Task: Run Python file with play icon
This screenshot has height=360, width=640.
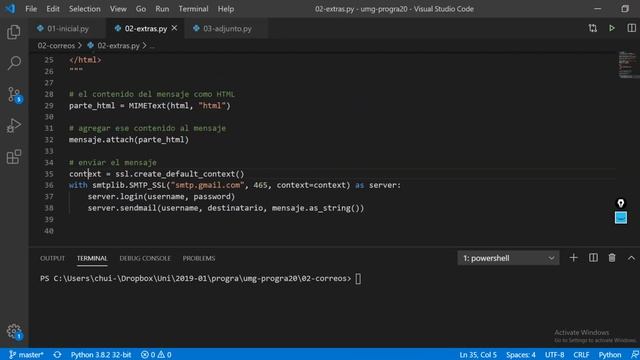Action: pos(612,28)
